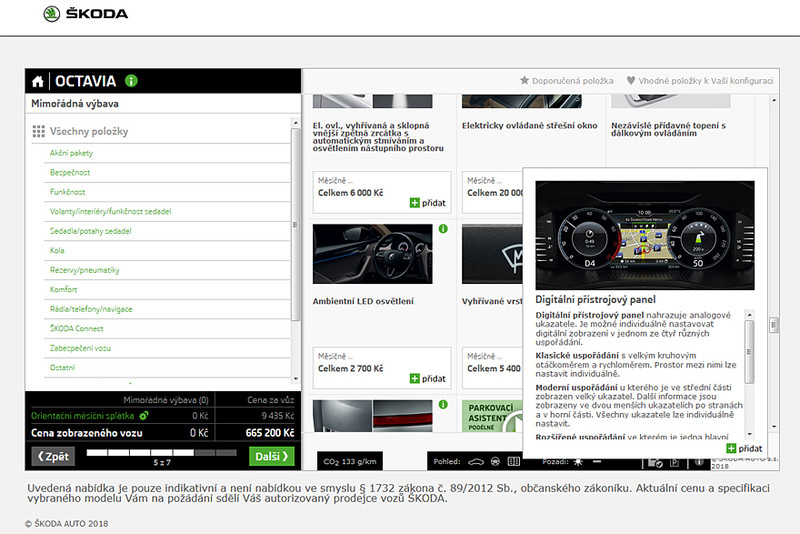Select the Zabezpečení vozu category
Image resolution: width=800 pixels, height=534 pixels.
point(80,348)
